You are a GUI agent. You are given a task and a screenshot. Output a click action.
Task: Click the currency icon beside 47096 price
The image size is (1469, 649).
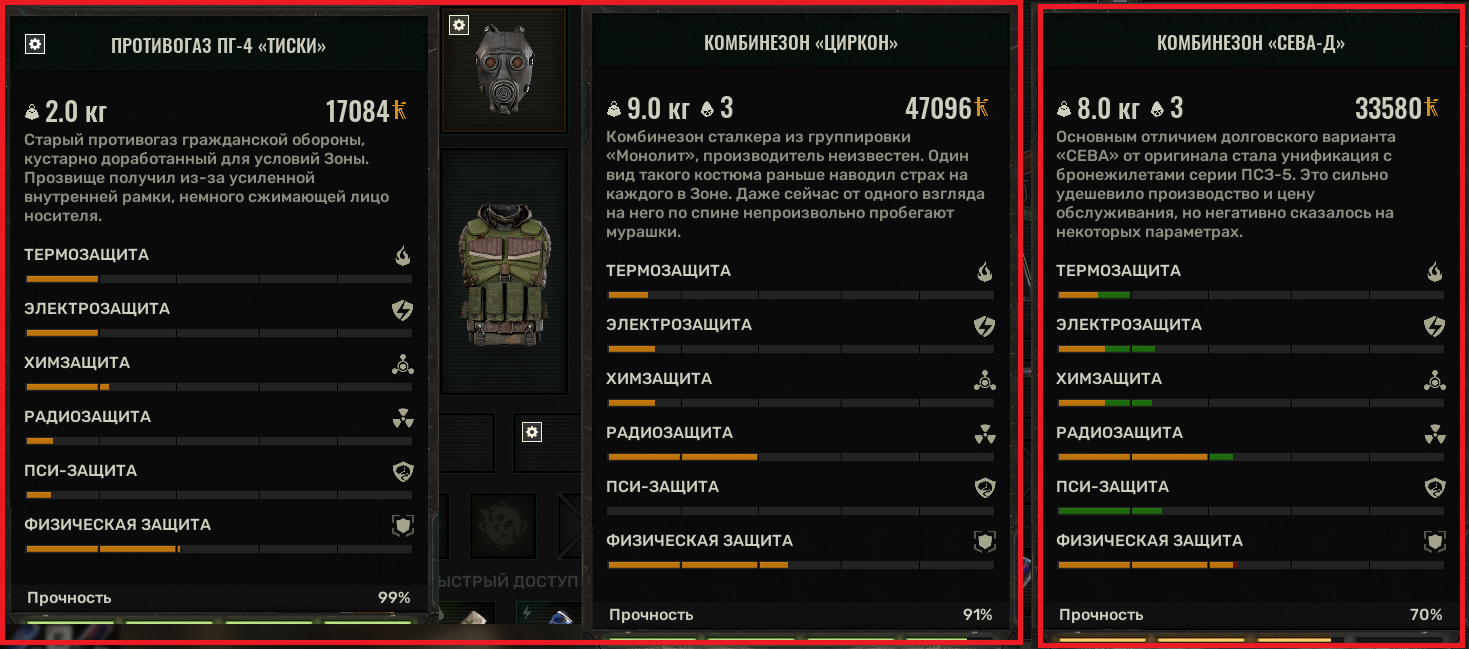pyautogui.click(x=981, y=108)
